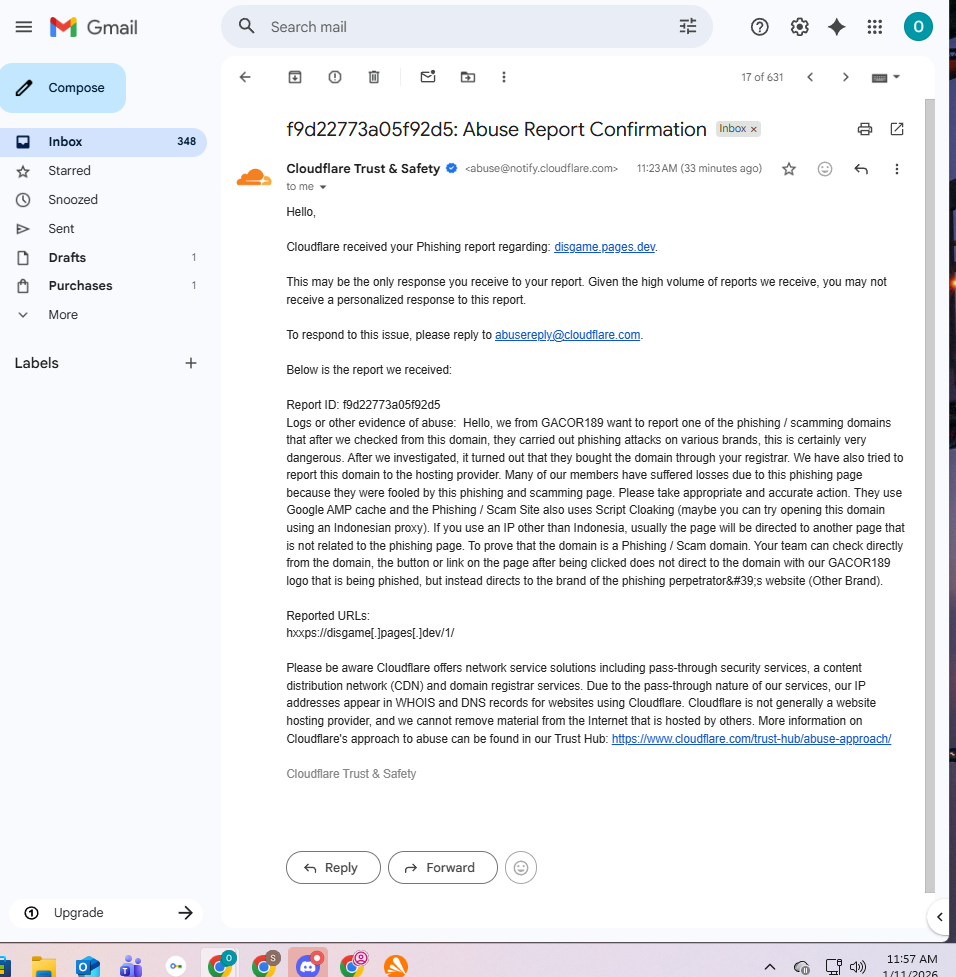This screenshot has height=977, width=956.
Task: Click the Reply button at bottom
Action: tap(333, 867)
